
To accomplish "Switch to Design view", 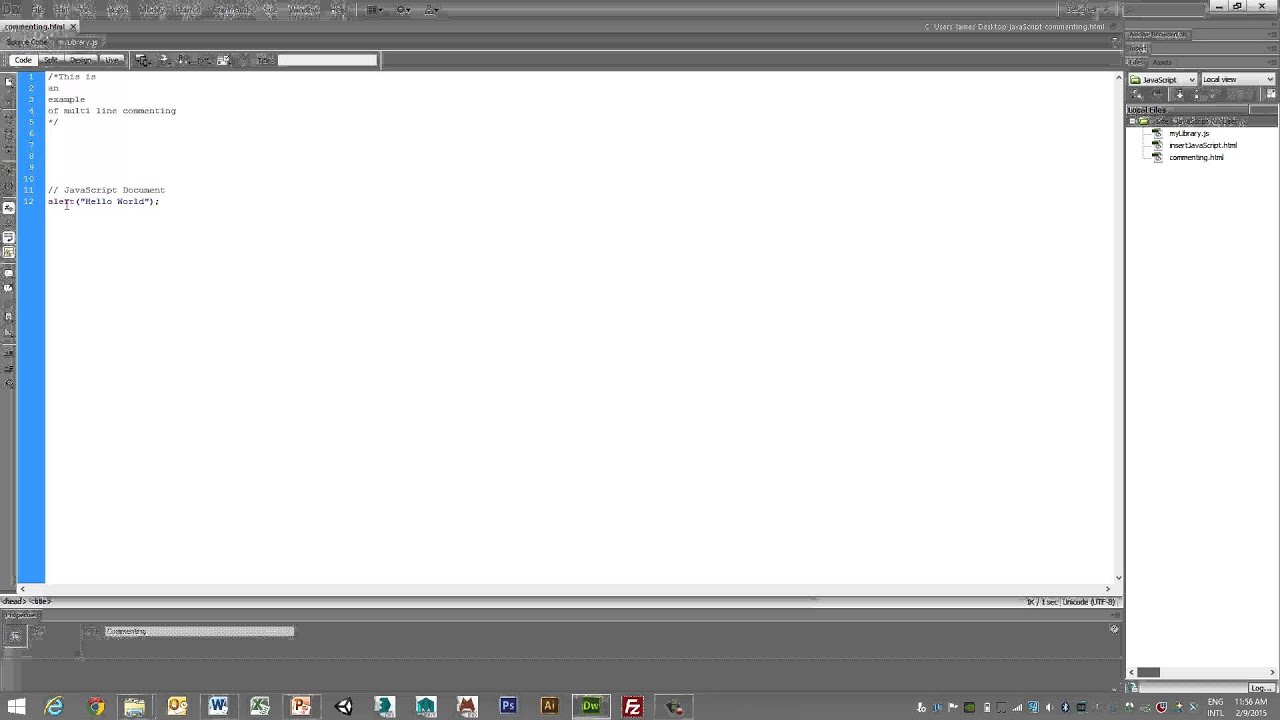I will 80,60.
